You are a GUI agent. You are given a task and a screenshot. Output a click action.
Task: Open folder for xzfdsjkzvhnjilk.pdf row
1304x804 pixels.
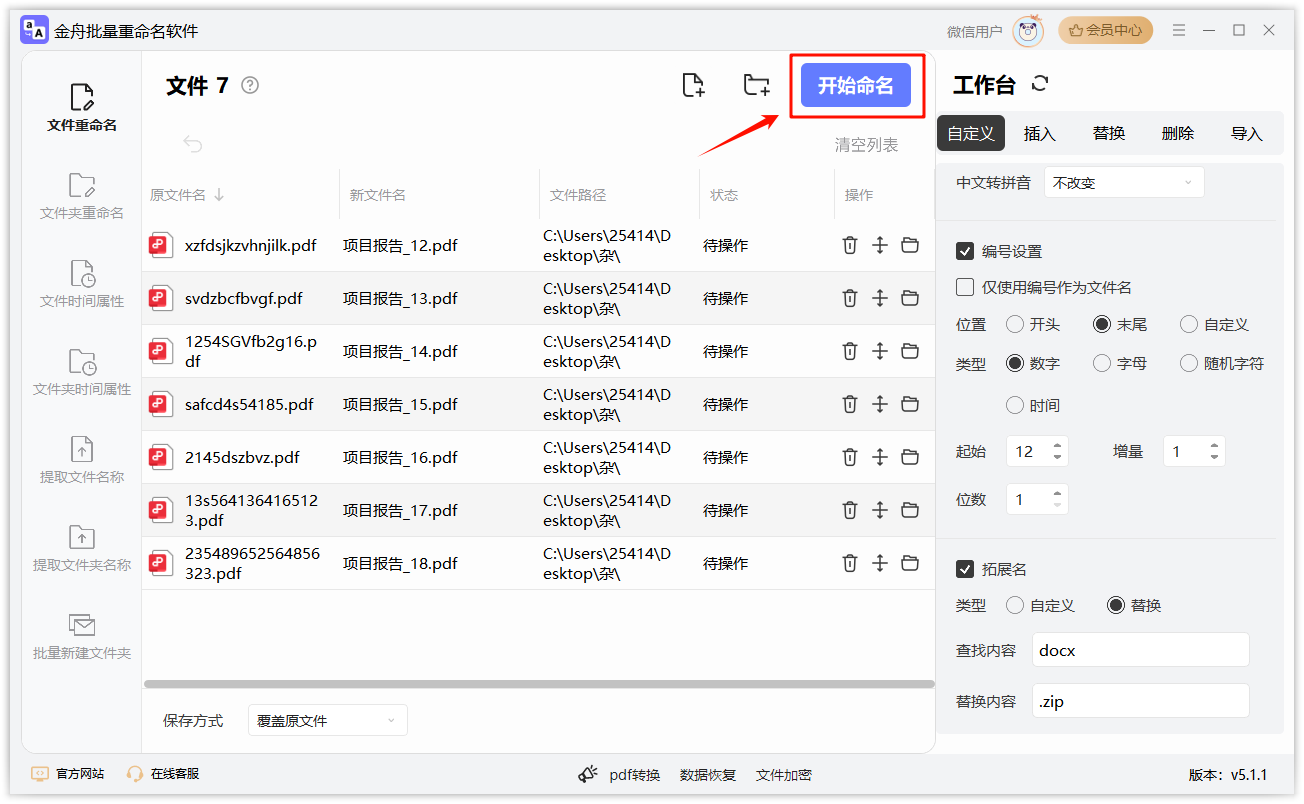(910, 245)
